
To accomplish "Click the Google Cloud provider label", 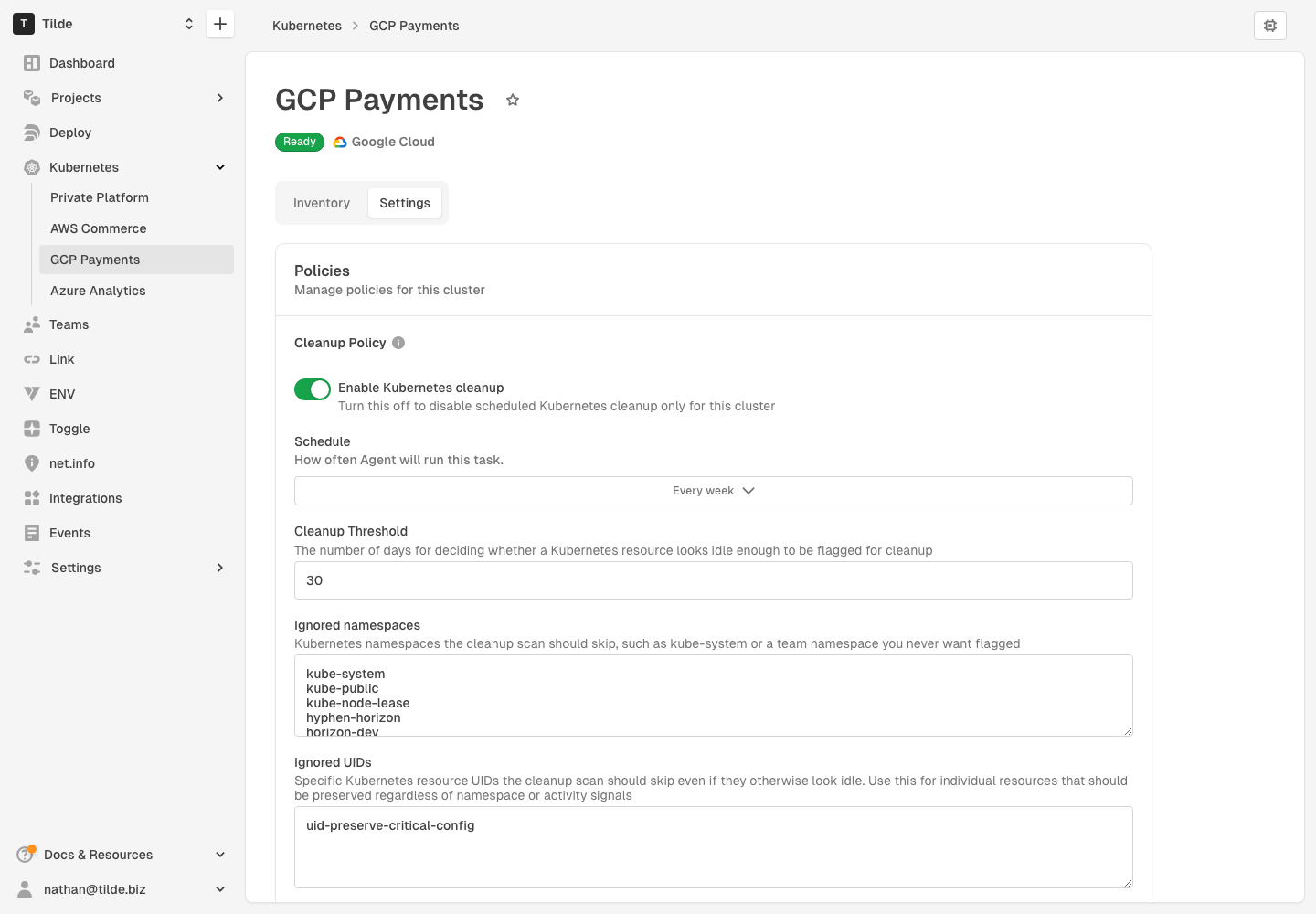I will tap(393, 142).
